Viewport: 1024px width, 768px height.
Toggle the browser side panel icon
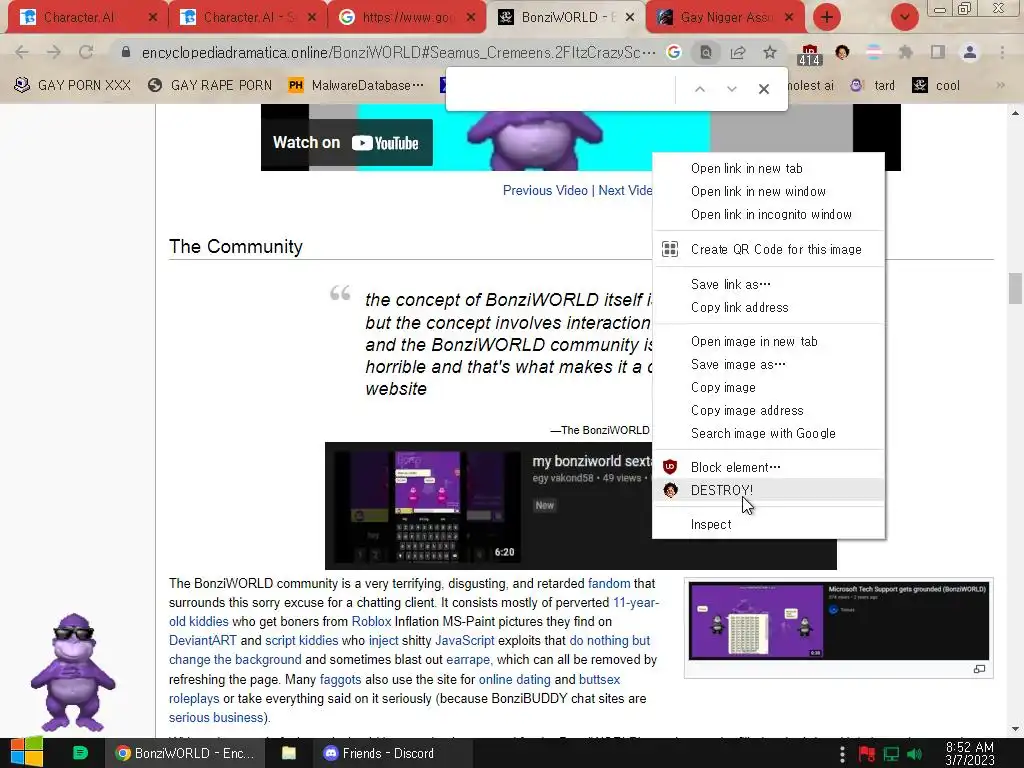point(938,52)
